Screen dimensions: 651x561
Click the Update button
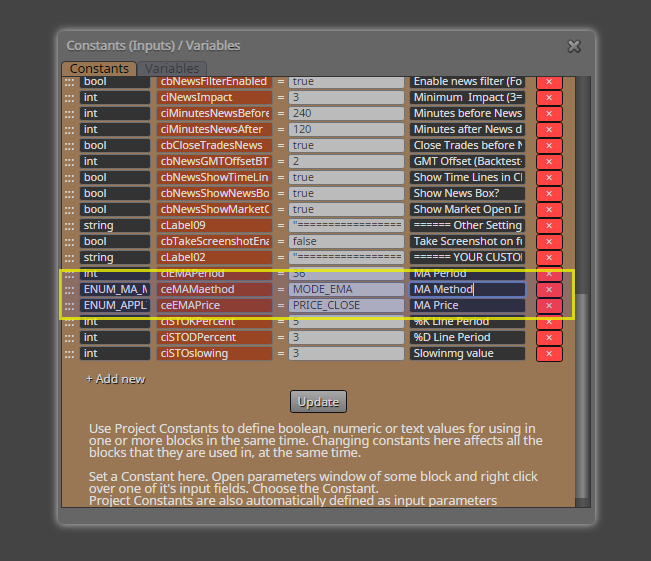318,402
